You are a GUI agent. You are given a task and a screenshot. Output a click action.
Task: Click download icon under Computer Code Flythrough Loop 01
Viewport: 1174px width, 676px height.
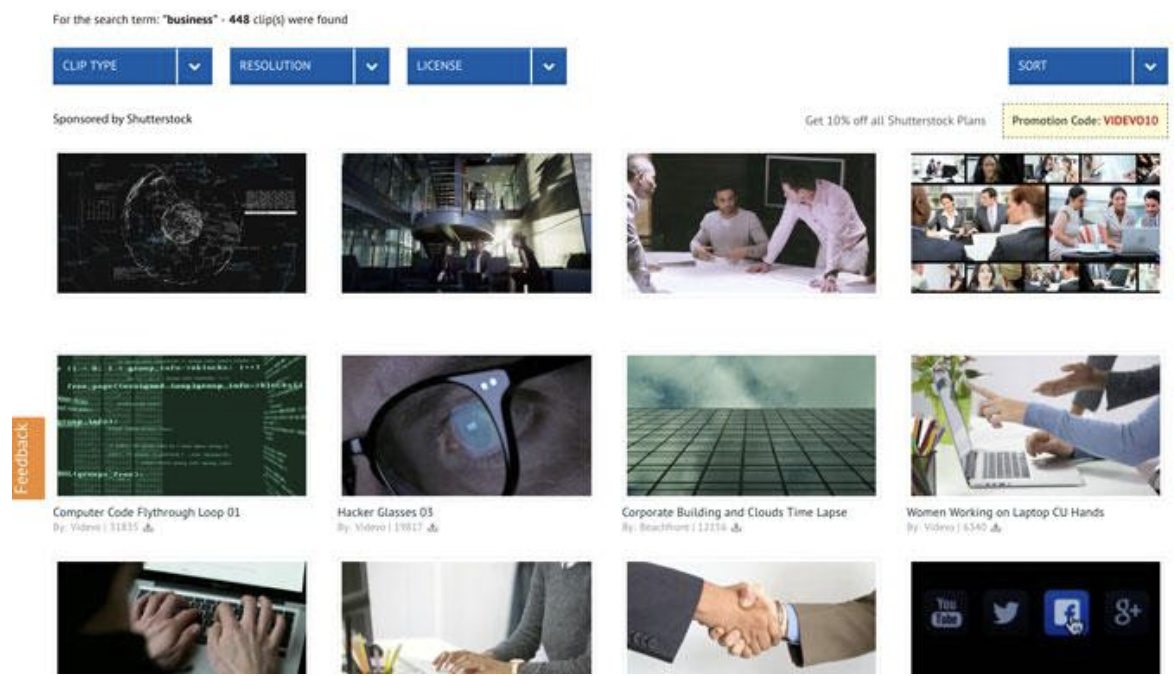148,528
